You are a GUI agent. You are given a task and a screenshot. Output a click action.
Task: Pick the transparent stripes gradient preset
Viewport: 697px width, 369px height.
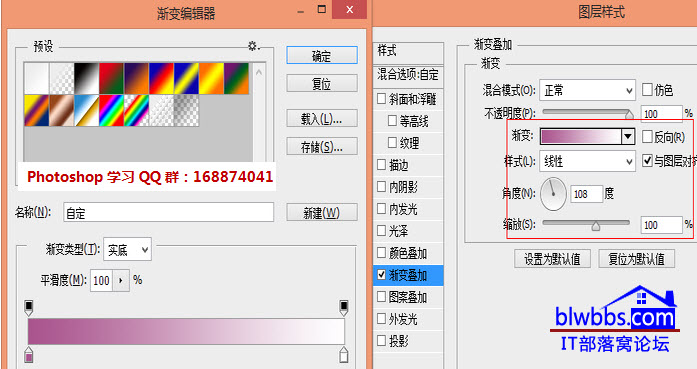pyautogui.click(x=161, y=110)
